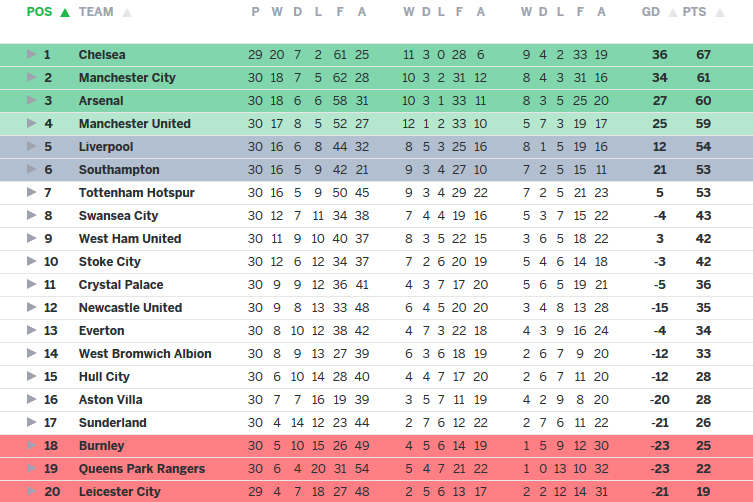Open the Southampton team link
The width and height of the screenshot is (753, 502).
point(119,169)
